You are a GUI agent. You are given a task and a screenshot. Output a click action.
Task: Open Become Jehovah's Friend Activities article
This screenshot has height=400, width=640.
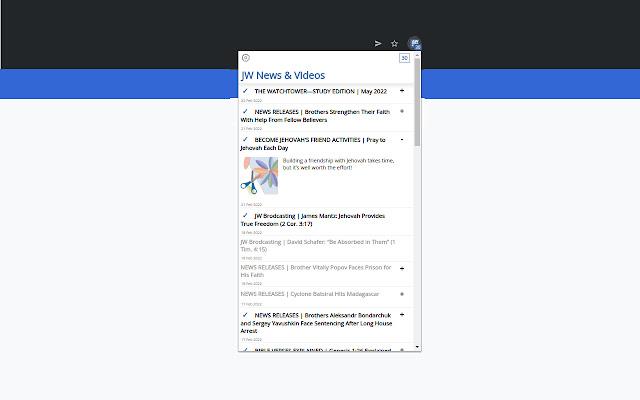pyautogui.click(x=313, y=144)
